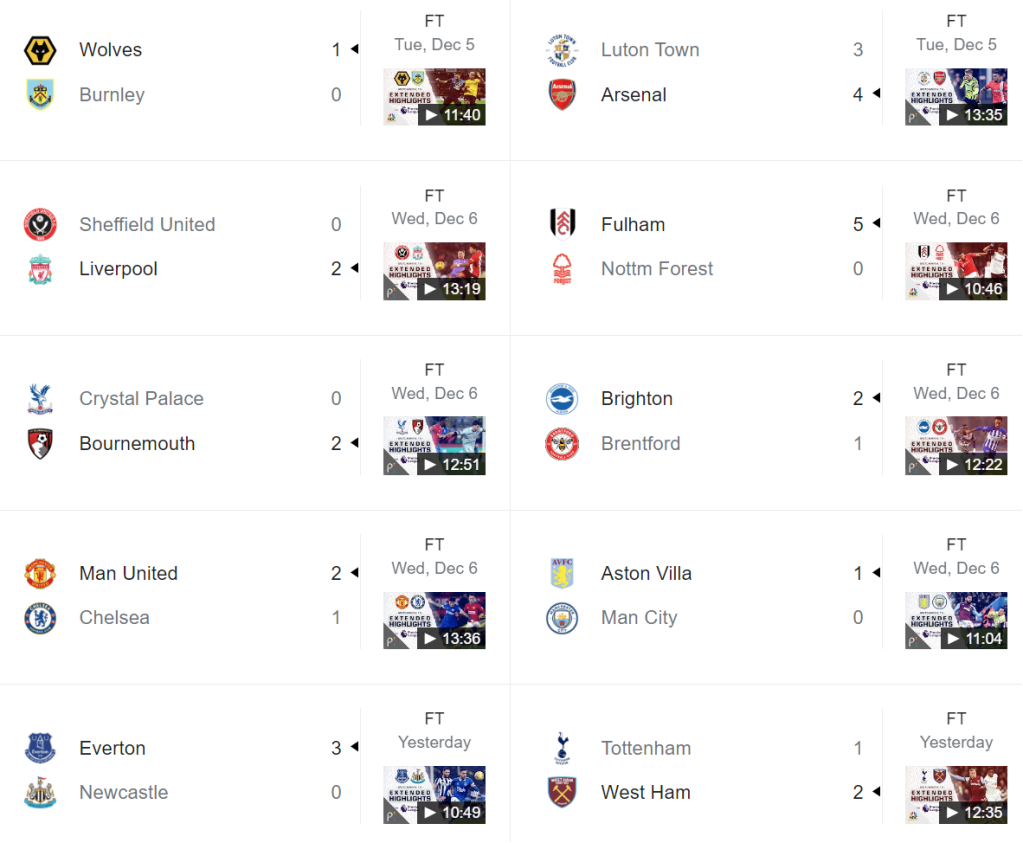Play Man United vs Chelsea highlights
This screenshot has height=843, width=1023.
[434, 620]
